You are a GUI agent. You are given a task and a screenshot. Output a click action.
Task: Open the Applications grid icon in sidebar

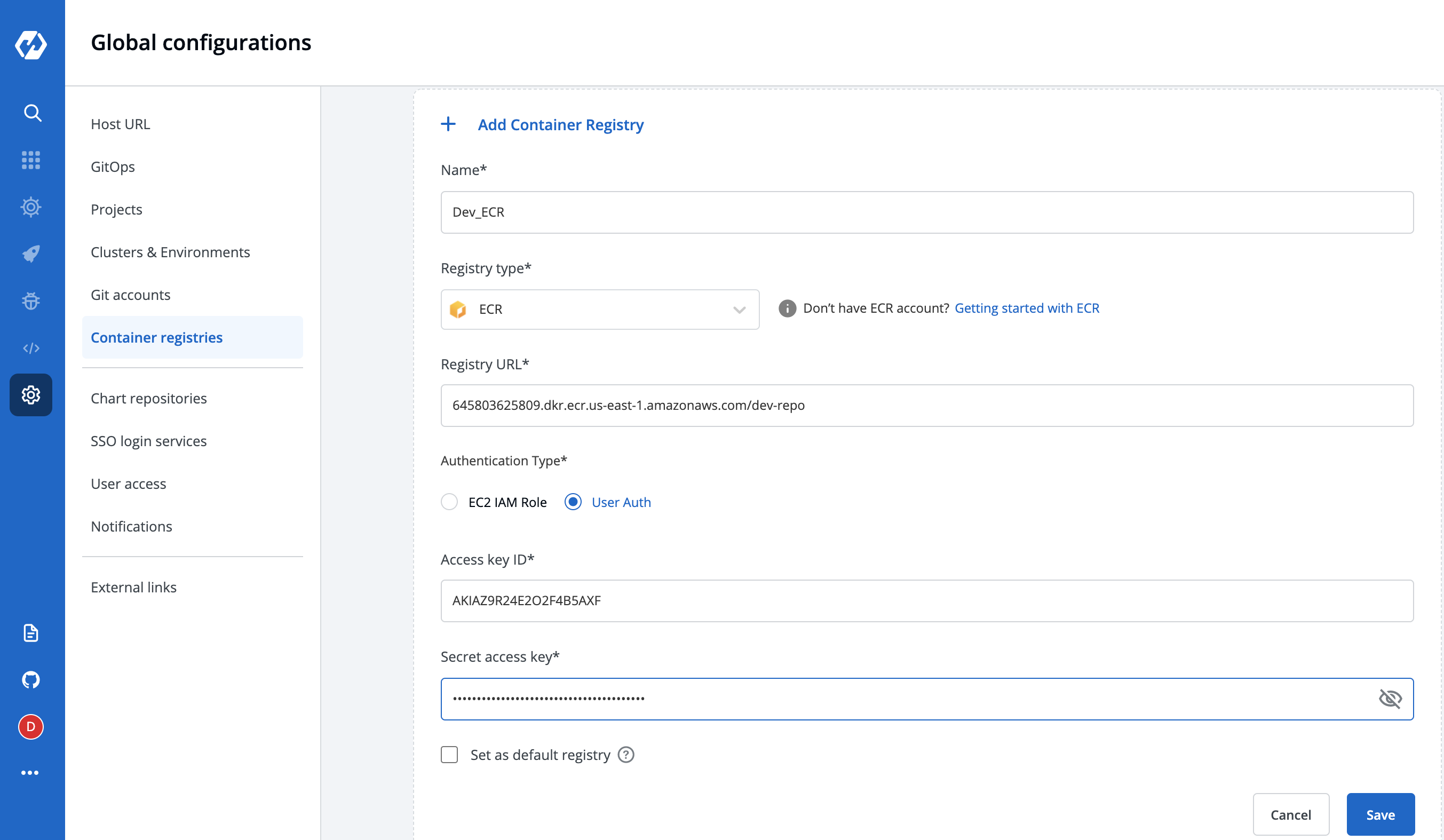click(31, 161)
